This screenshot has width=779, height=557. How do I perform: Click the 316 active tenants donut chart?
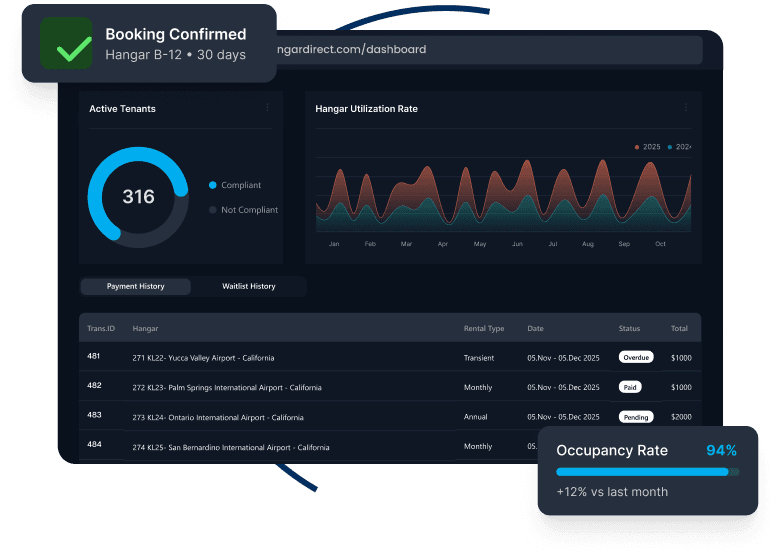138,197
